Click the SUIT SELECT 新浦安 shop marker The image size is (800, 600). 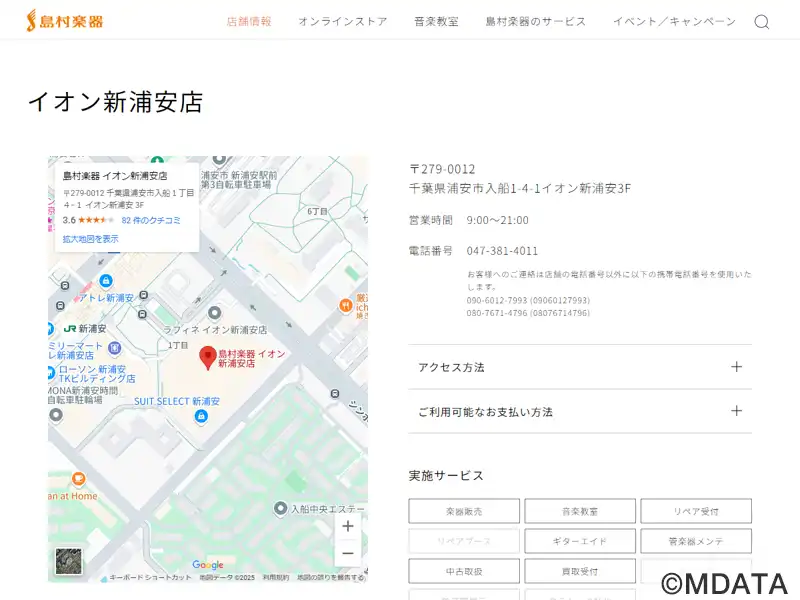tap(201, 417)
